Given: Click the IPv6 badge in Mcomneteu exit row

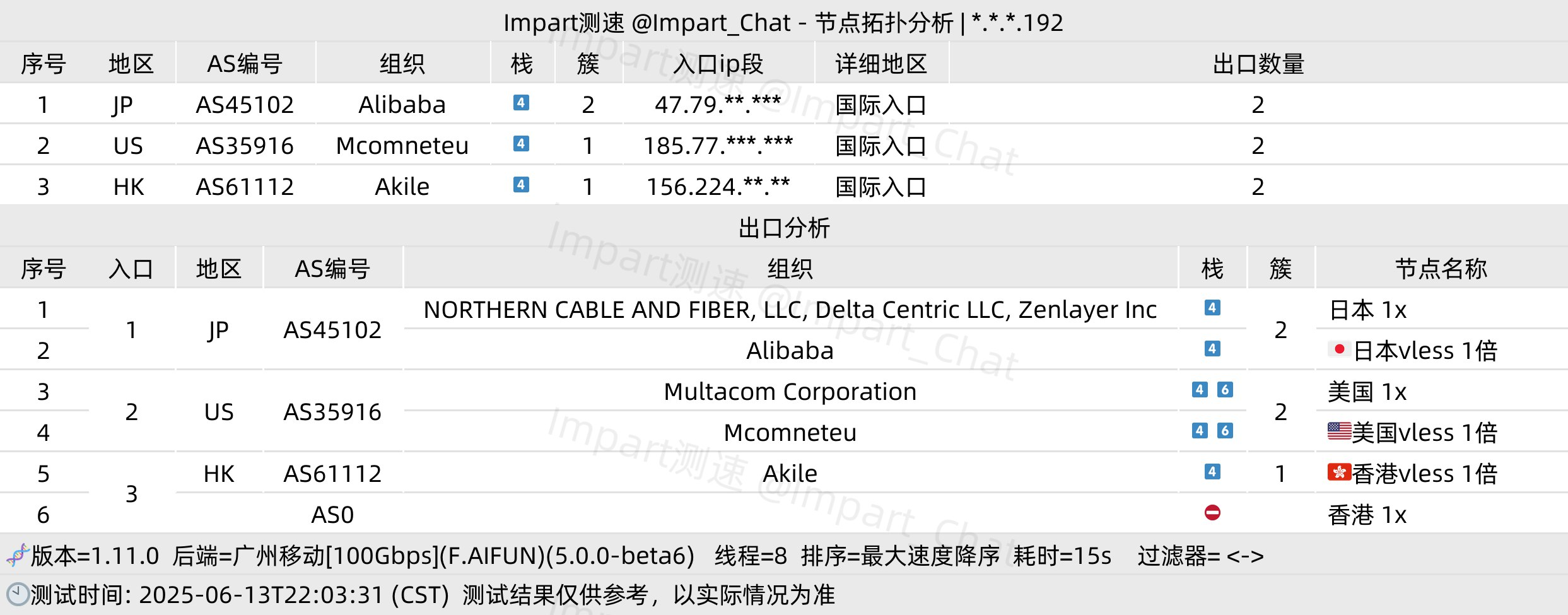Looking at the screenshot, I should tap(1225, 431).
